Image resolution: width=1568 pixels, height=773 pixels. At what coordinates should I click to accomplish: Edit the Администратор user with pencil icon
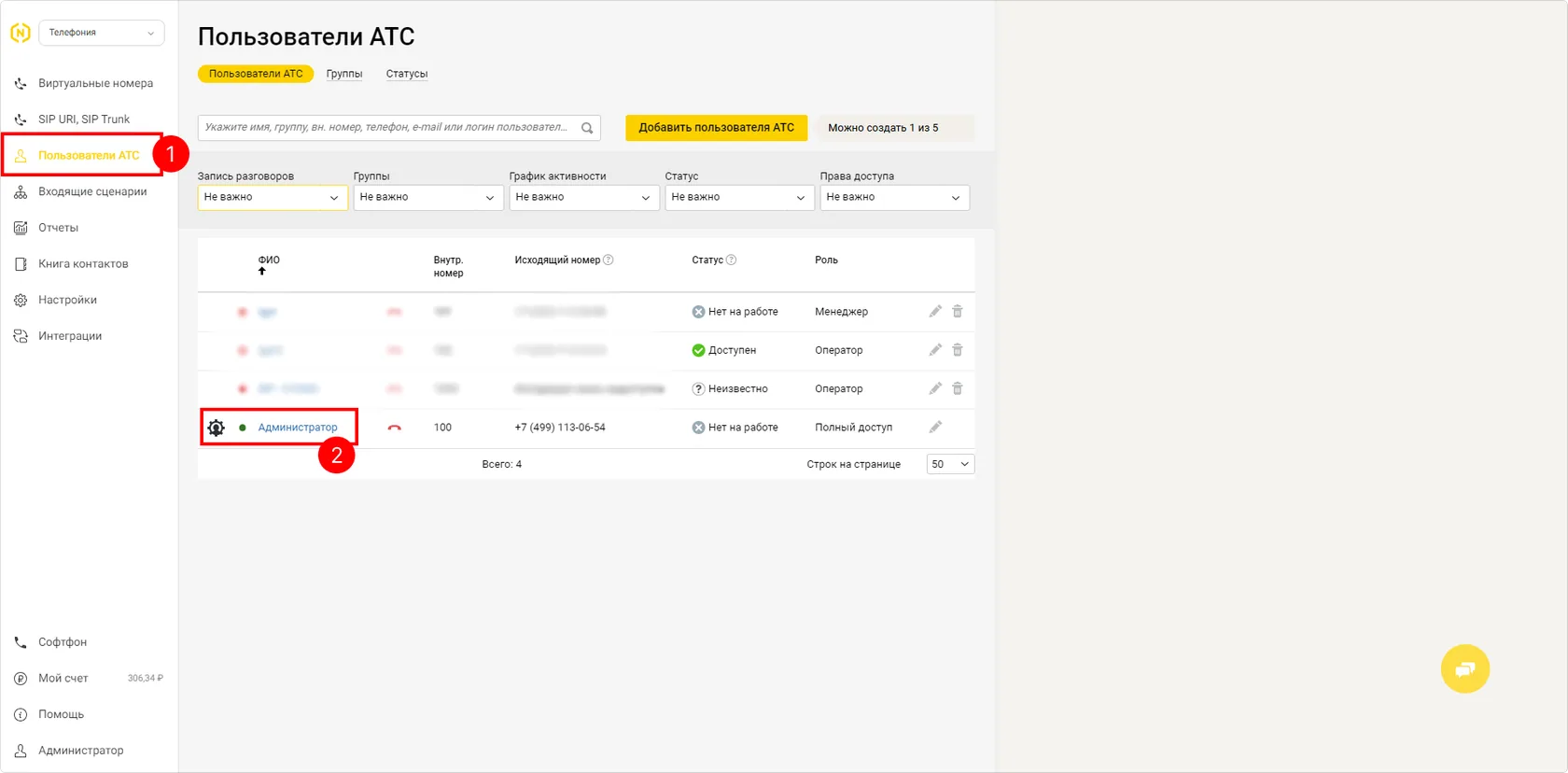(935, 428)
